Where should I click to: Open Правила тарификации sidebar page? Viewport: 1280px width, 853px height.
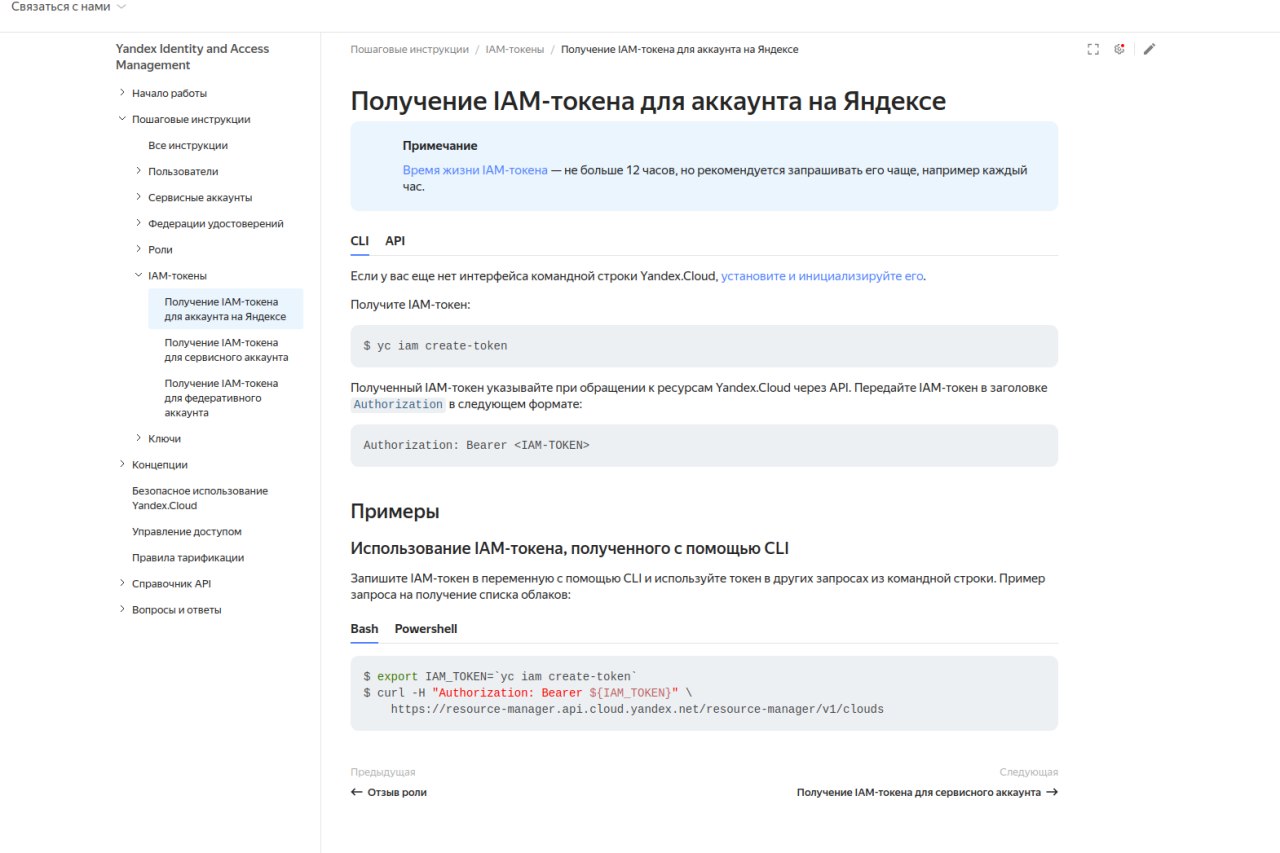[x=188, y=558]
